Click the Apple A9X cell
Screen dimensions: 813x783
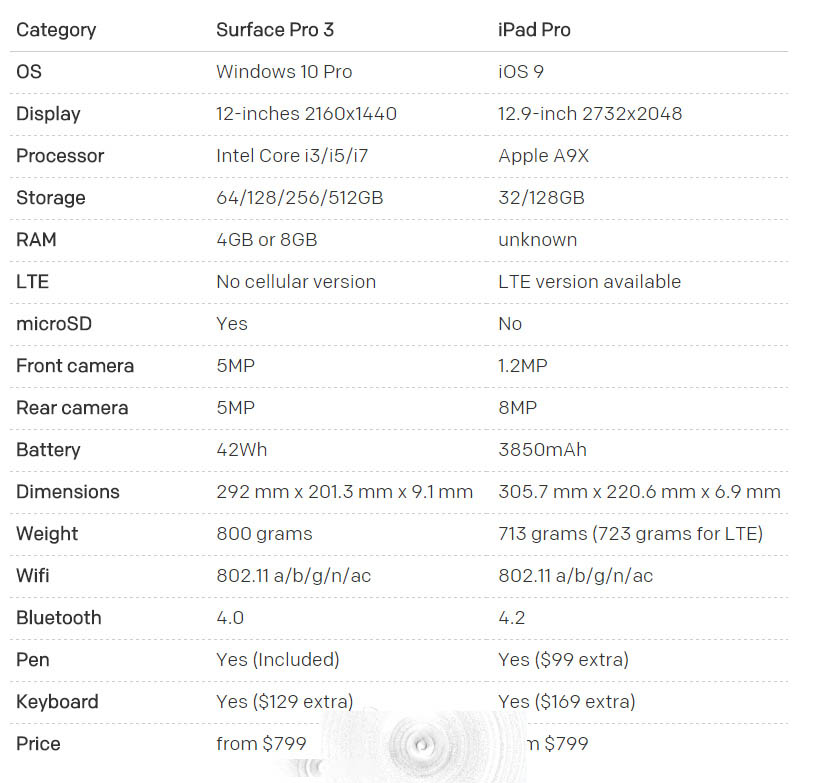(x=543, y=156)
